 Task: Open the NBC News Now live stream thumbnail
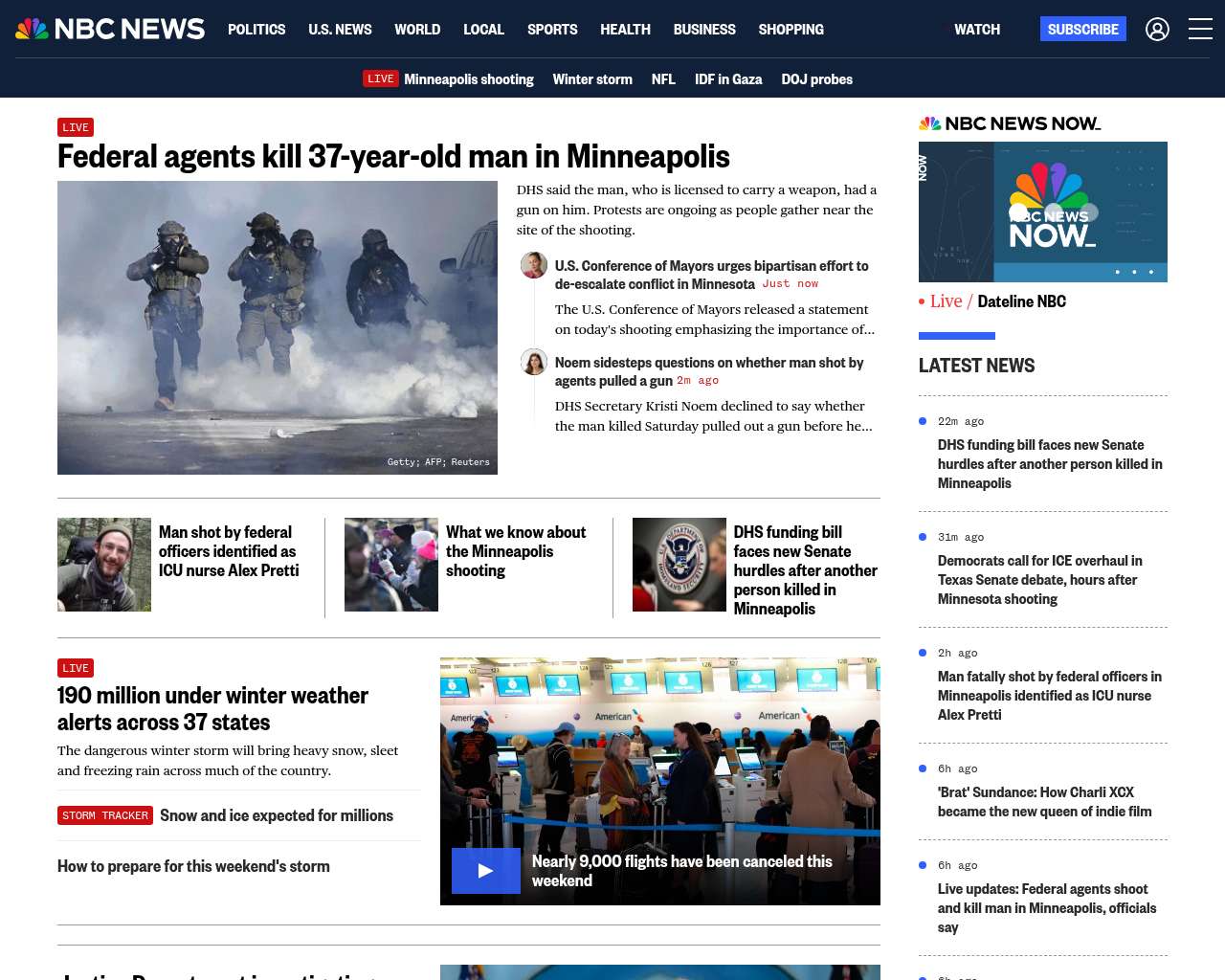pos(1042,212)
